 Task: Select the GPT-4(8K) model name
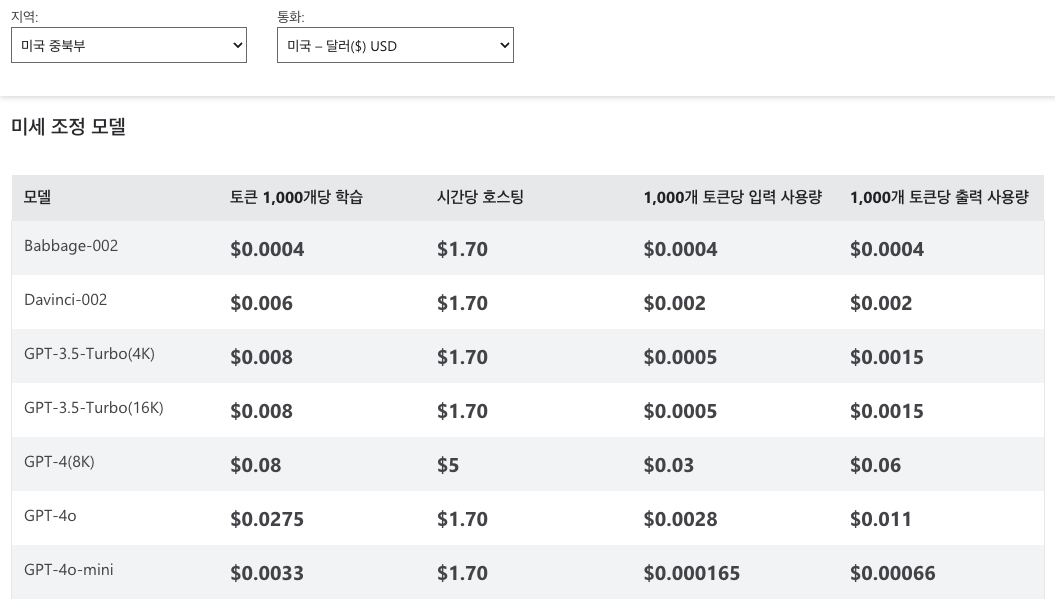pos(59,462)
